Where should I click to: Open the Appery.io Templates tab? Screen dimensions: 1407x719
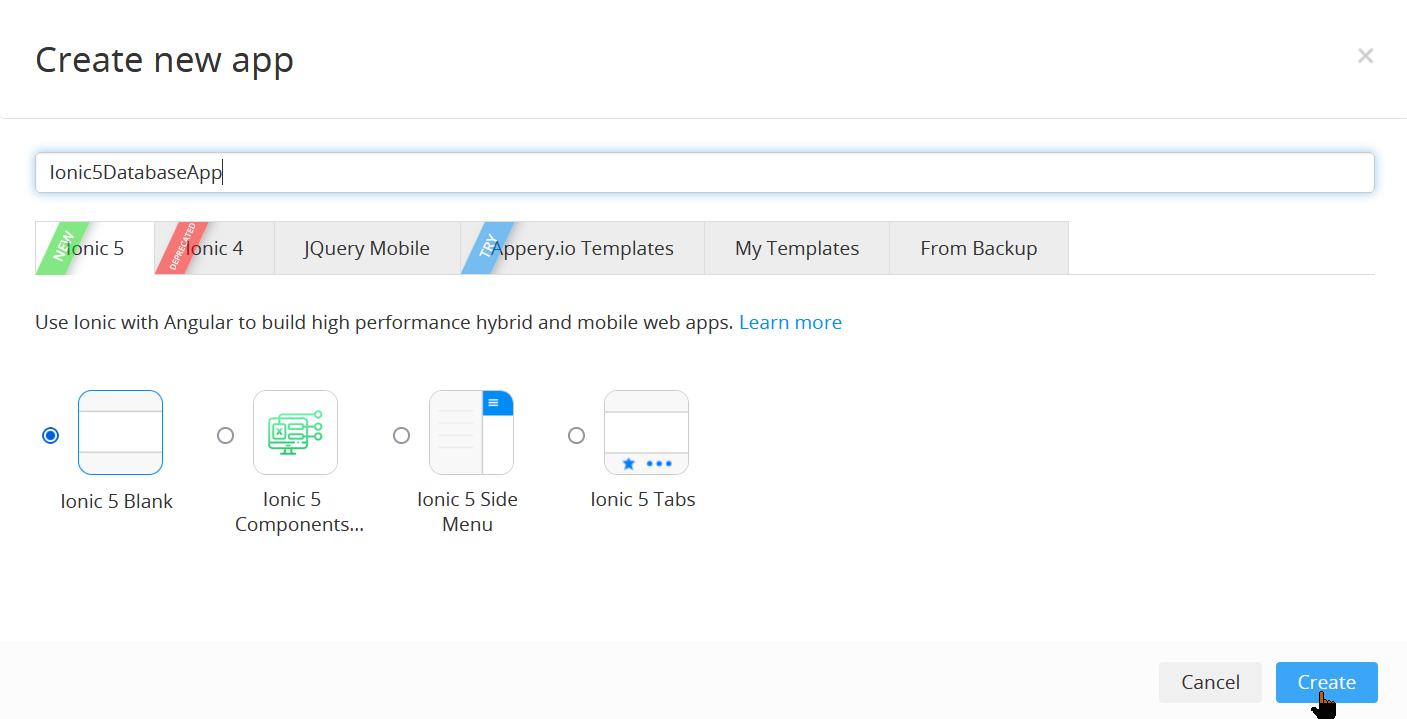point(582,248)
